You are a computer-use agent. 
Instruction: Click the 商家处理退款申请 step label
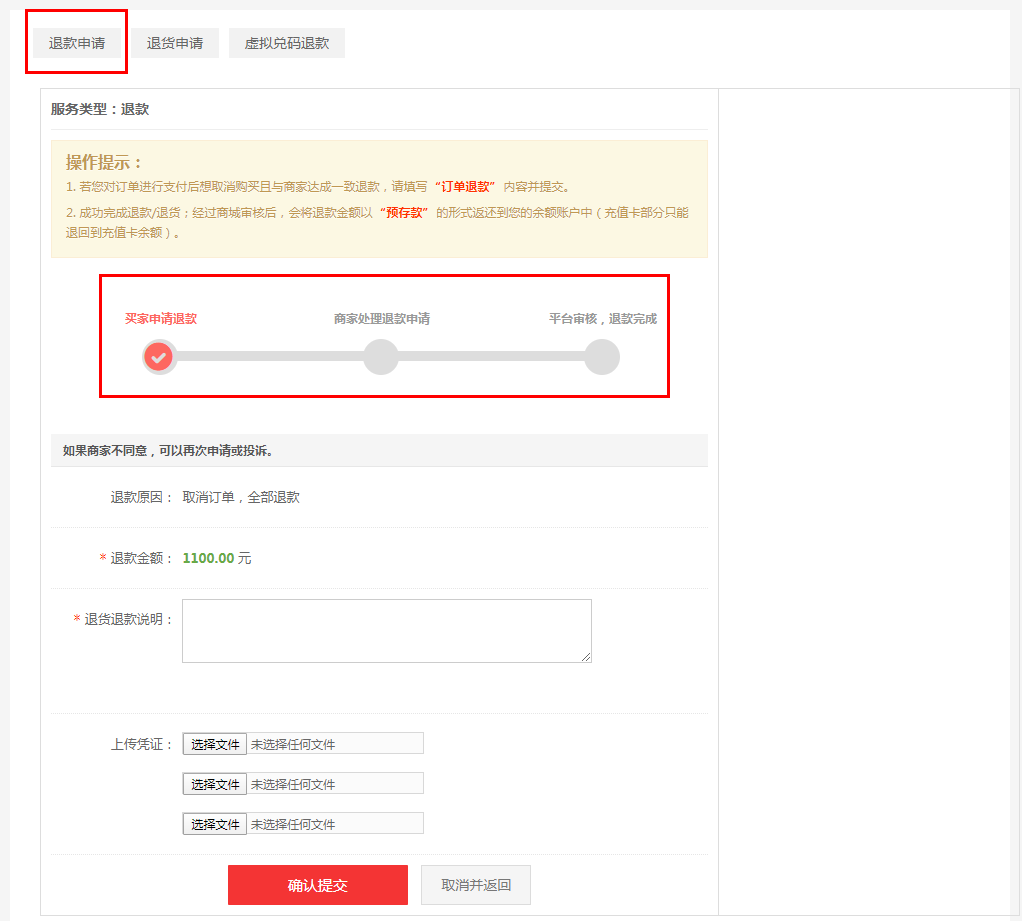pyautogui.click(x=382, y=319)
